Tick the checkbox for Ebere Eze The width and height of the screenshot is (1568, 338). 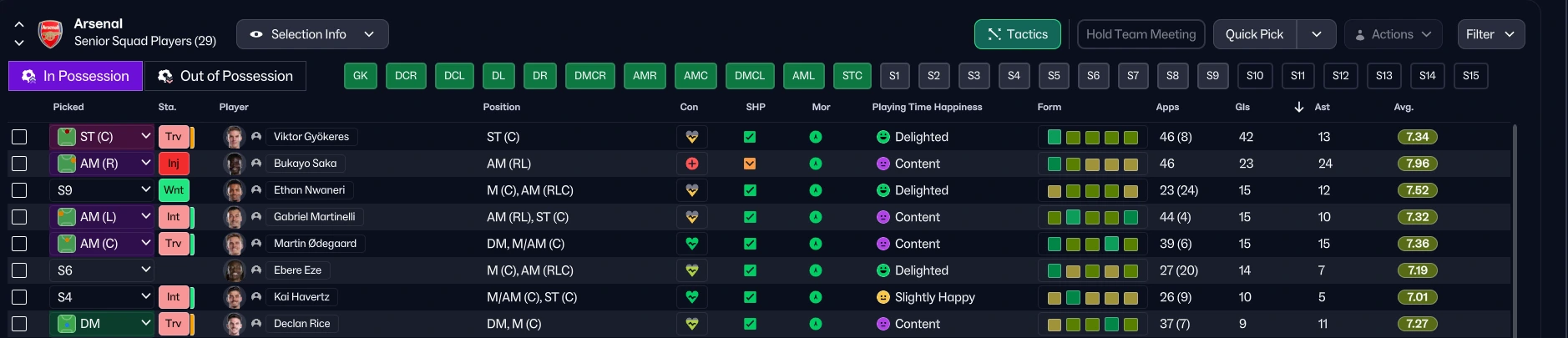pos(19,270)
